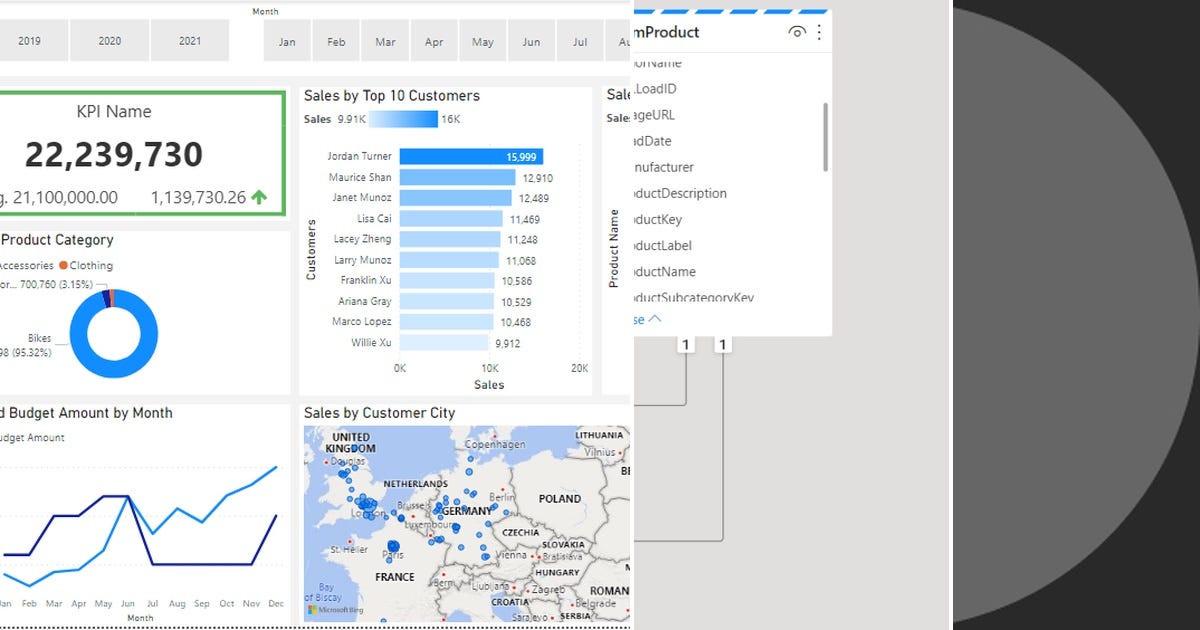The height and width of the screenshot is (630, 1200).
Task: Open the DimProduct more options menu
Action: [x=819, y=31]
